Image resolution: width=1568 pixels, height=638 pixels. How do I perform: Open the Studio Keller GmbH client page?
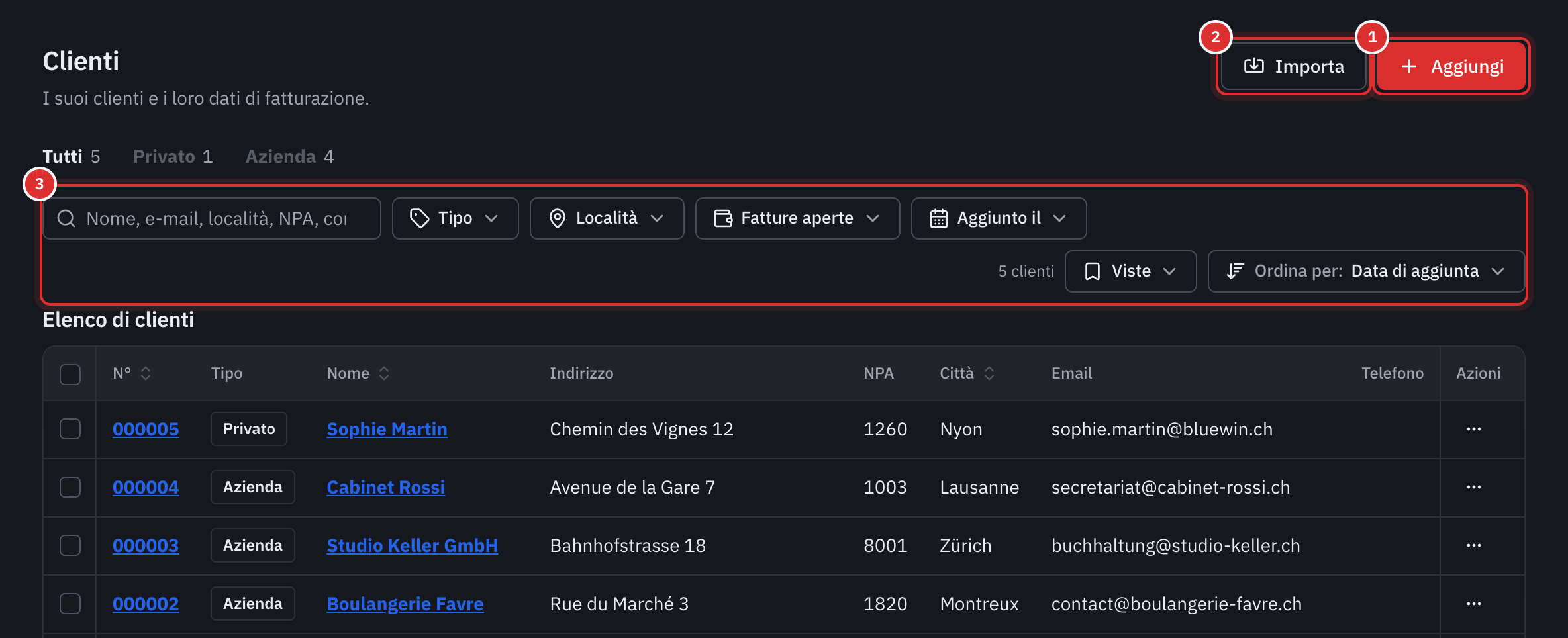(x=413, y=545)
